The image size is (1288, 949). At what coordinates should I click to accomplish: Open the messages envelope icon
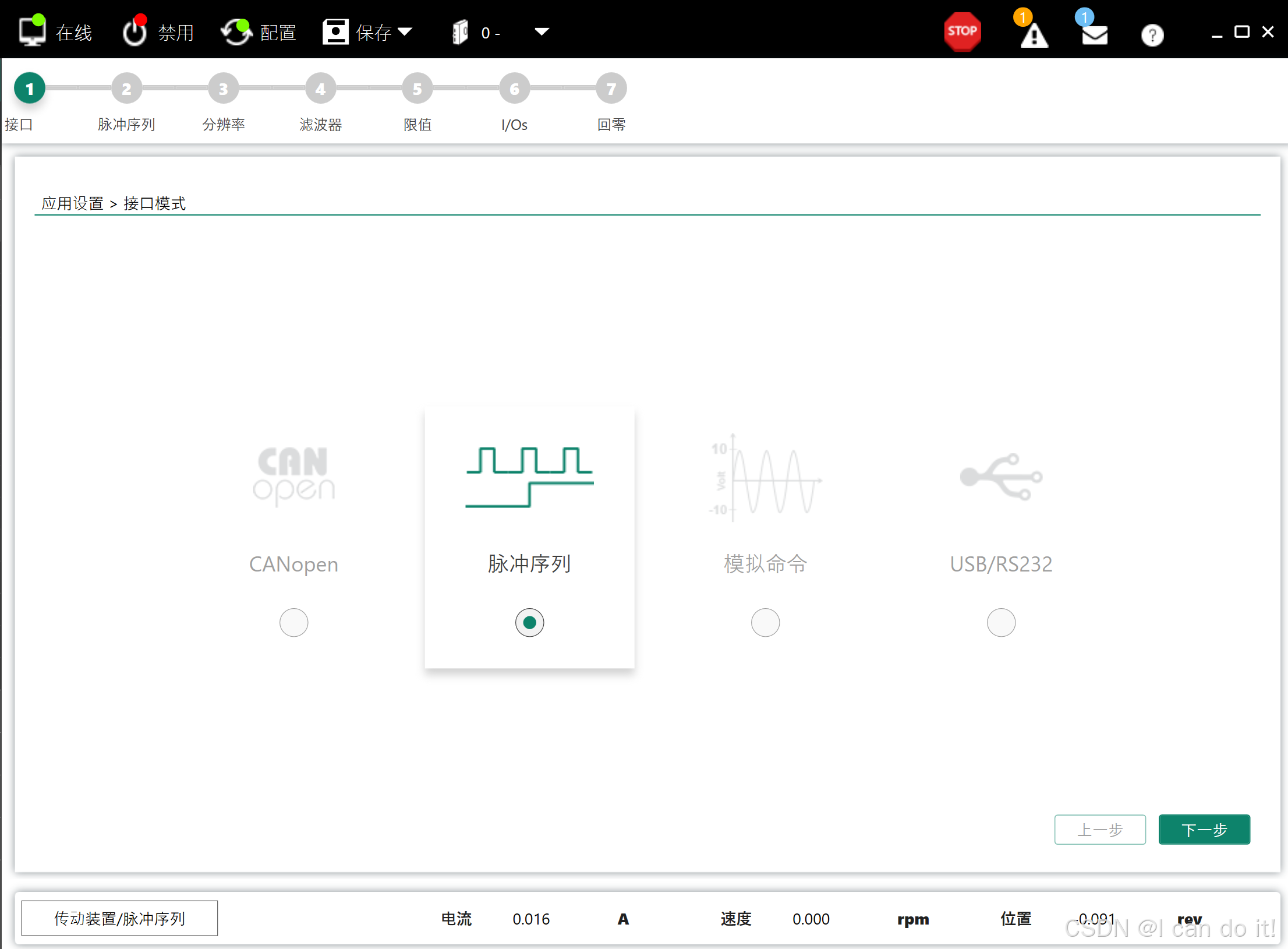(1094, 35)
